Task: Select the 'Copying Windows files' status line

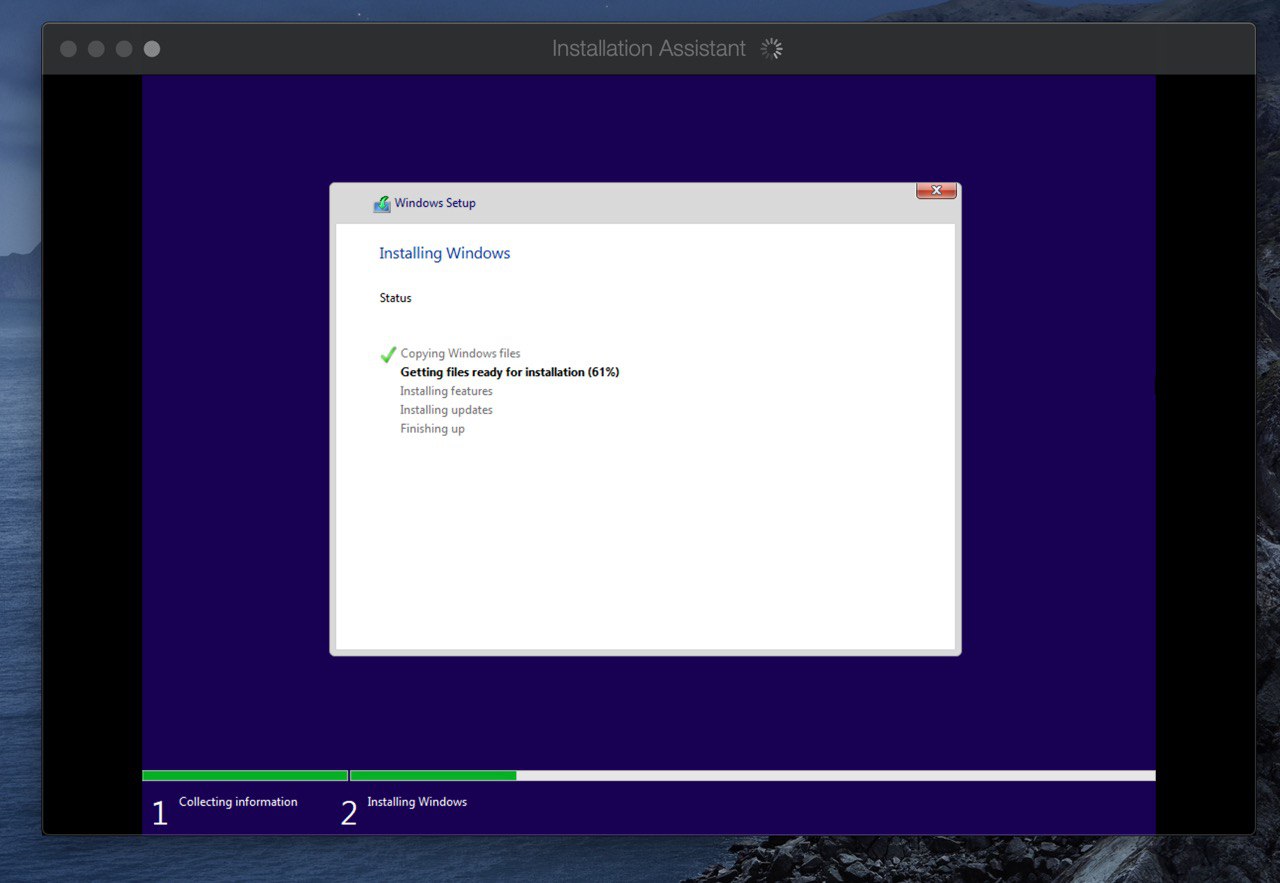Action: [460, 353]
